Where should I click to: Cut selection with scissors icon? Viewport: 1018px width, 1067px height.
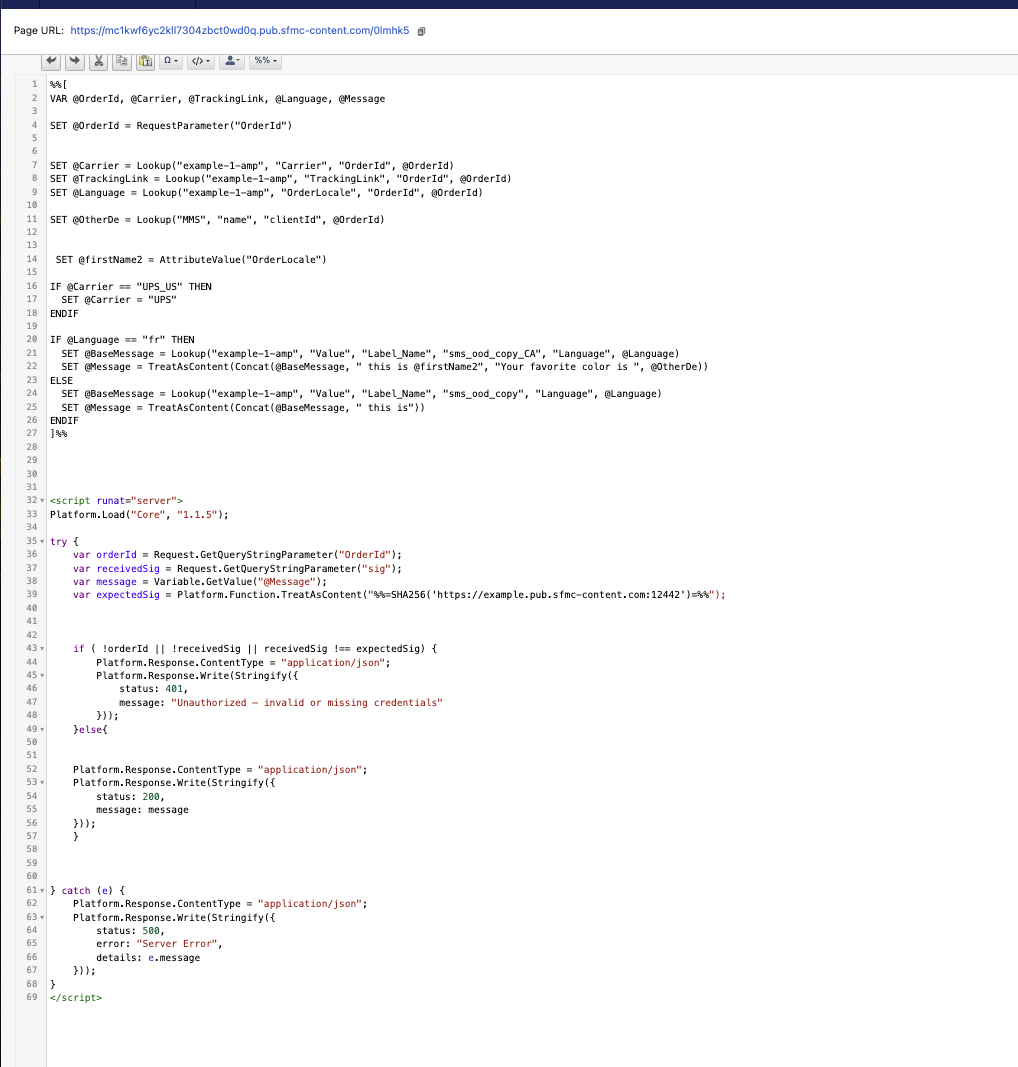[99, 61]
